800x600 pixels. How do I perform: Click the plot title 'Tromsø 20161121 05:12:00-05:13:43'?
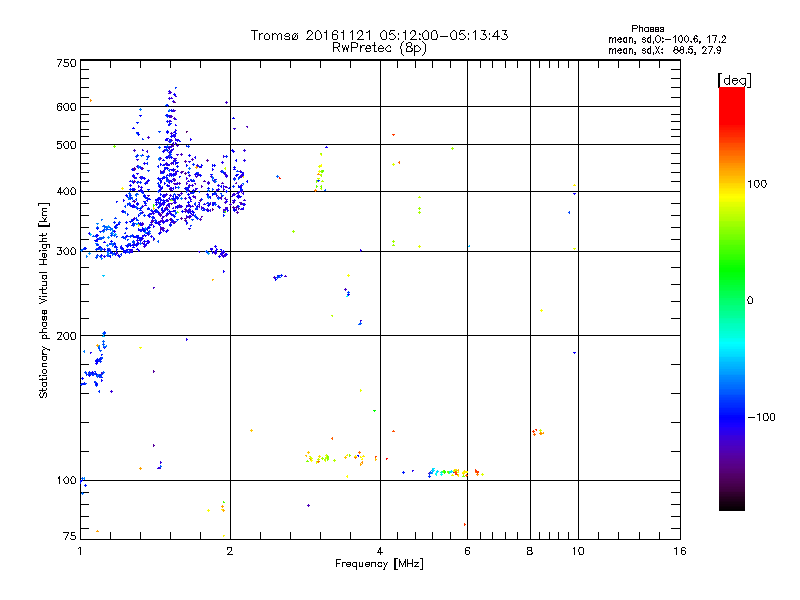click(x=379, y=35)
